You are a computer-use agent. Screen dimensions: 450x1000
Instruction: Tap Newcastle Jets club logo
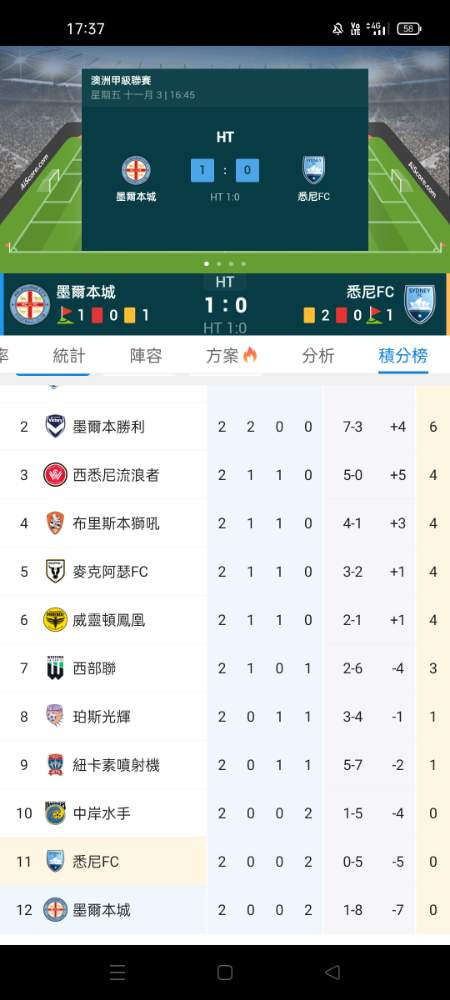point(55,765)
